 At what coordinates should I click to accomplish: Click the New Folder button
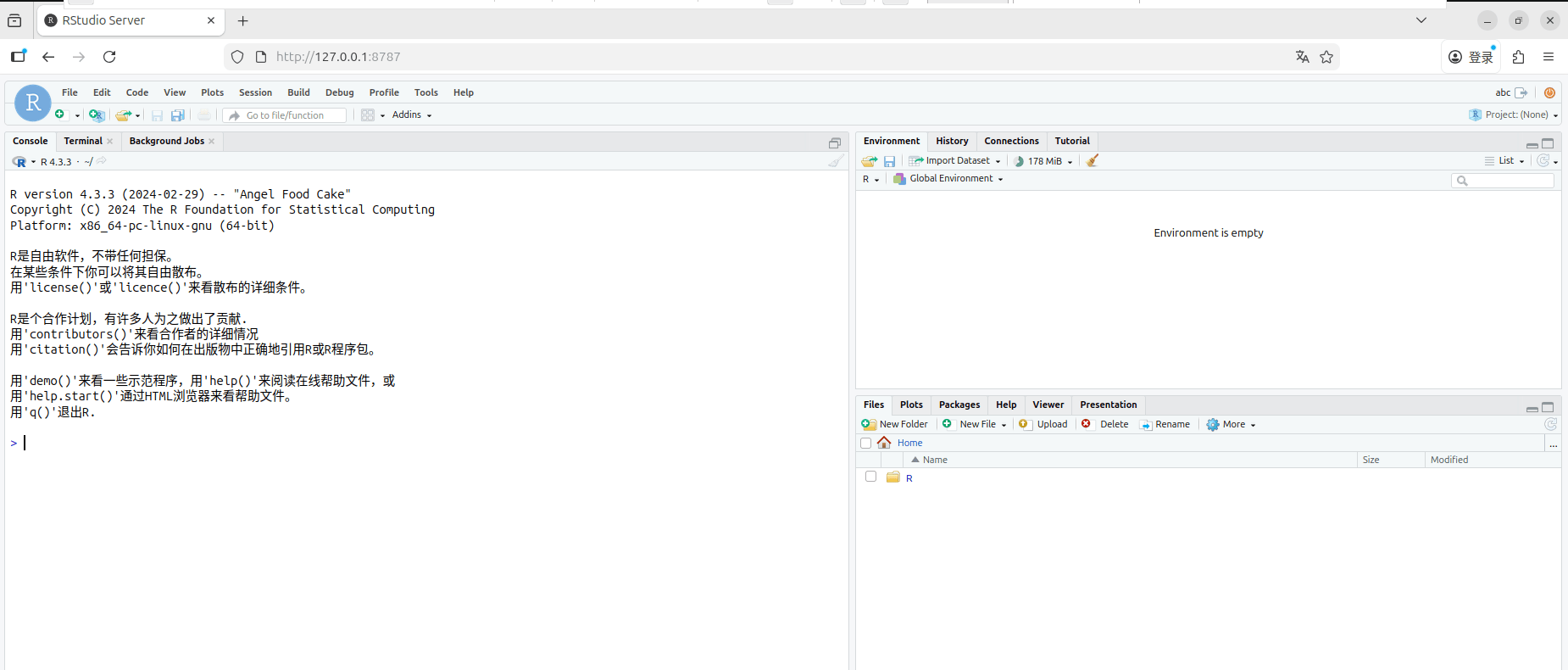tap(895, 424)
